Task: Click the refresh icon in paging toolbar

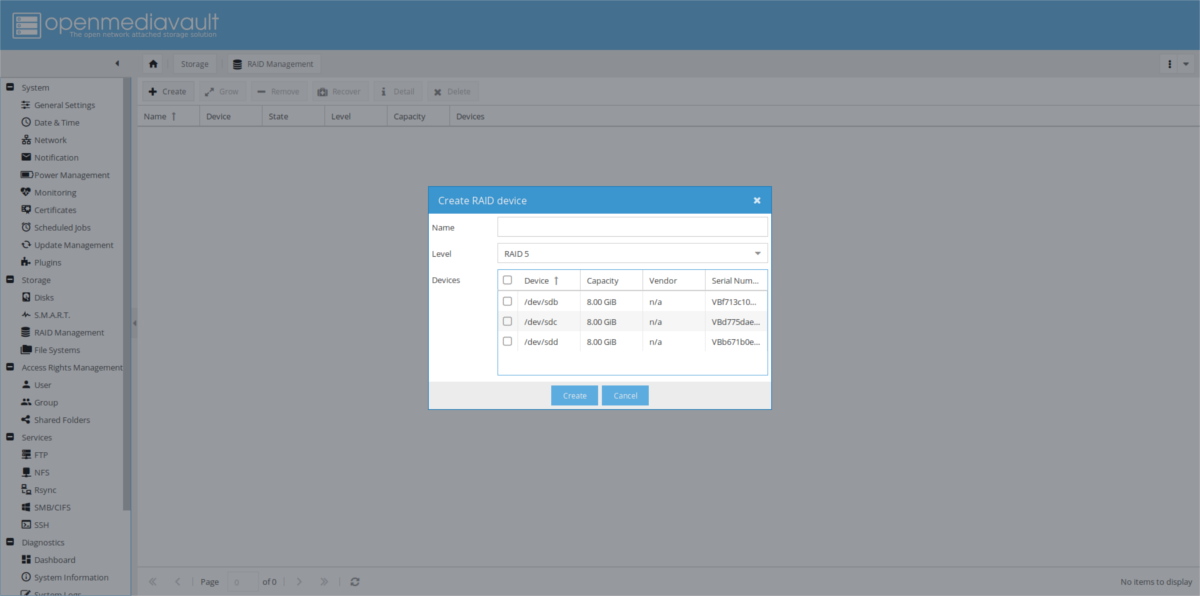Action: point(355,581)
